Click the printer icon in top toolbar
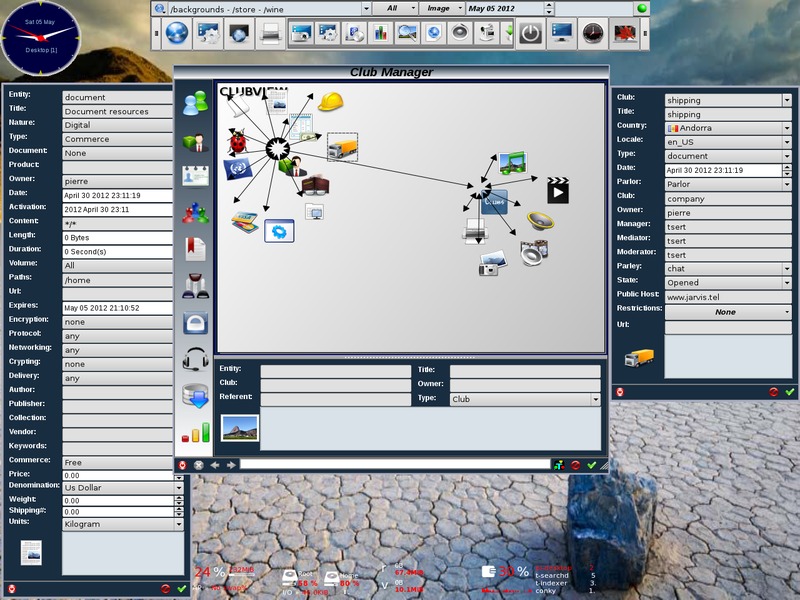 tap(269, 33)
